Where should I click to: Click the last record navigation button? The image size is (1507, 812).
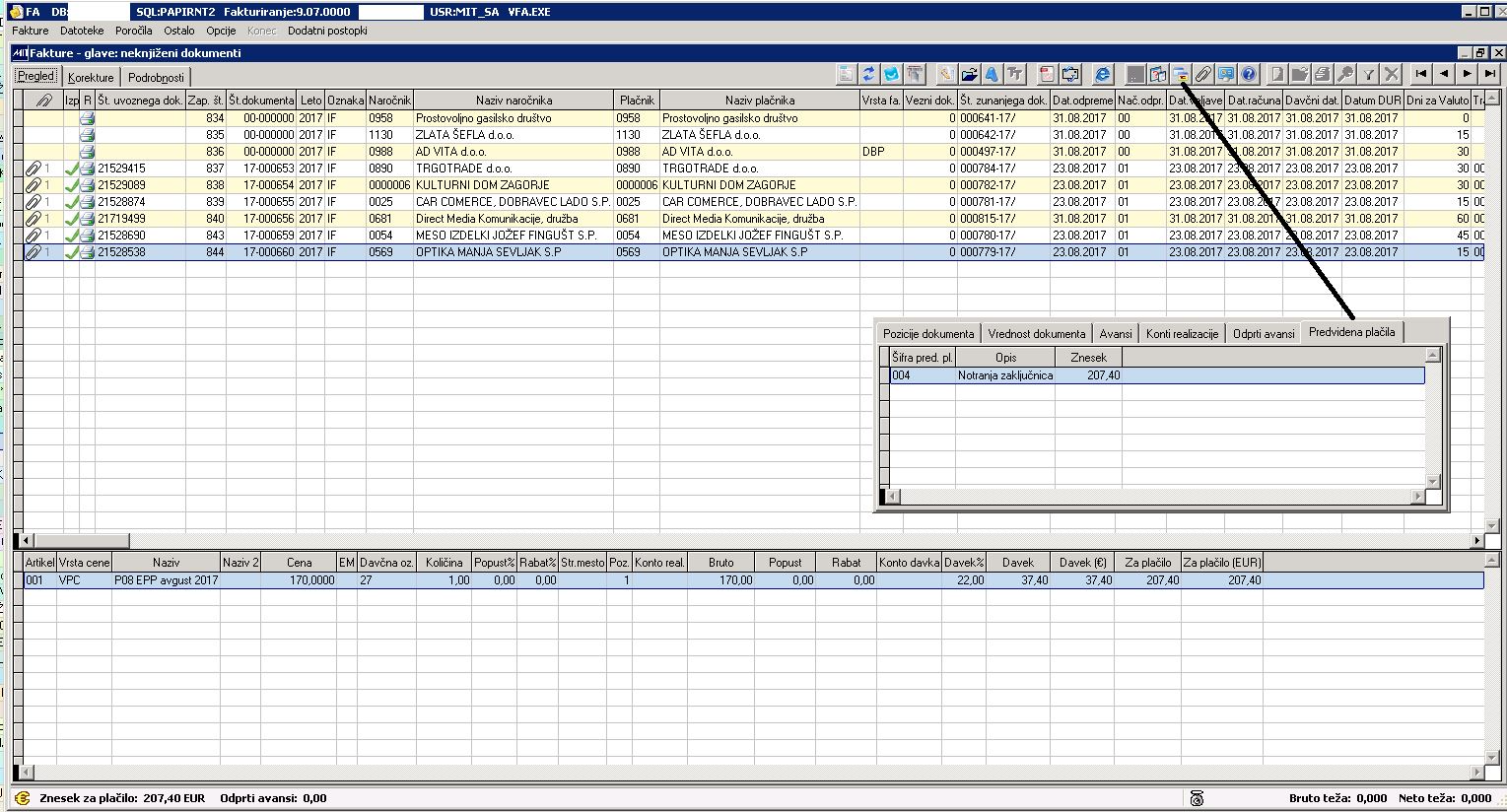pyautogui.click(x=1489, y=74)
